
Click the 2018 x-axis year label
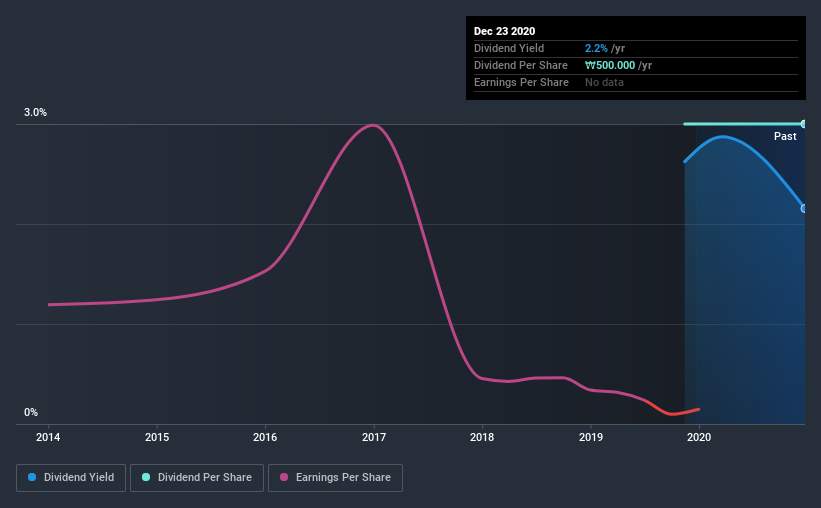482,437
